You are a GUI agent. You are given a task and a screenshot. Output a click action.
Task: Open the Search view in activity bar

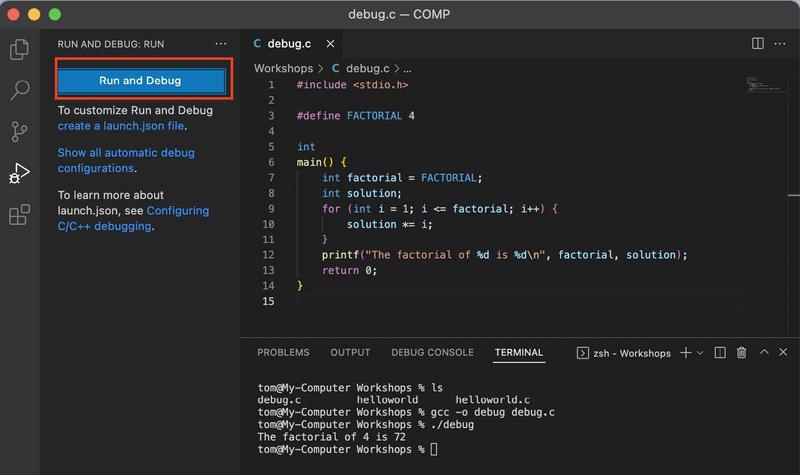19,90
